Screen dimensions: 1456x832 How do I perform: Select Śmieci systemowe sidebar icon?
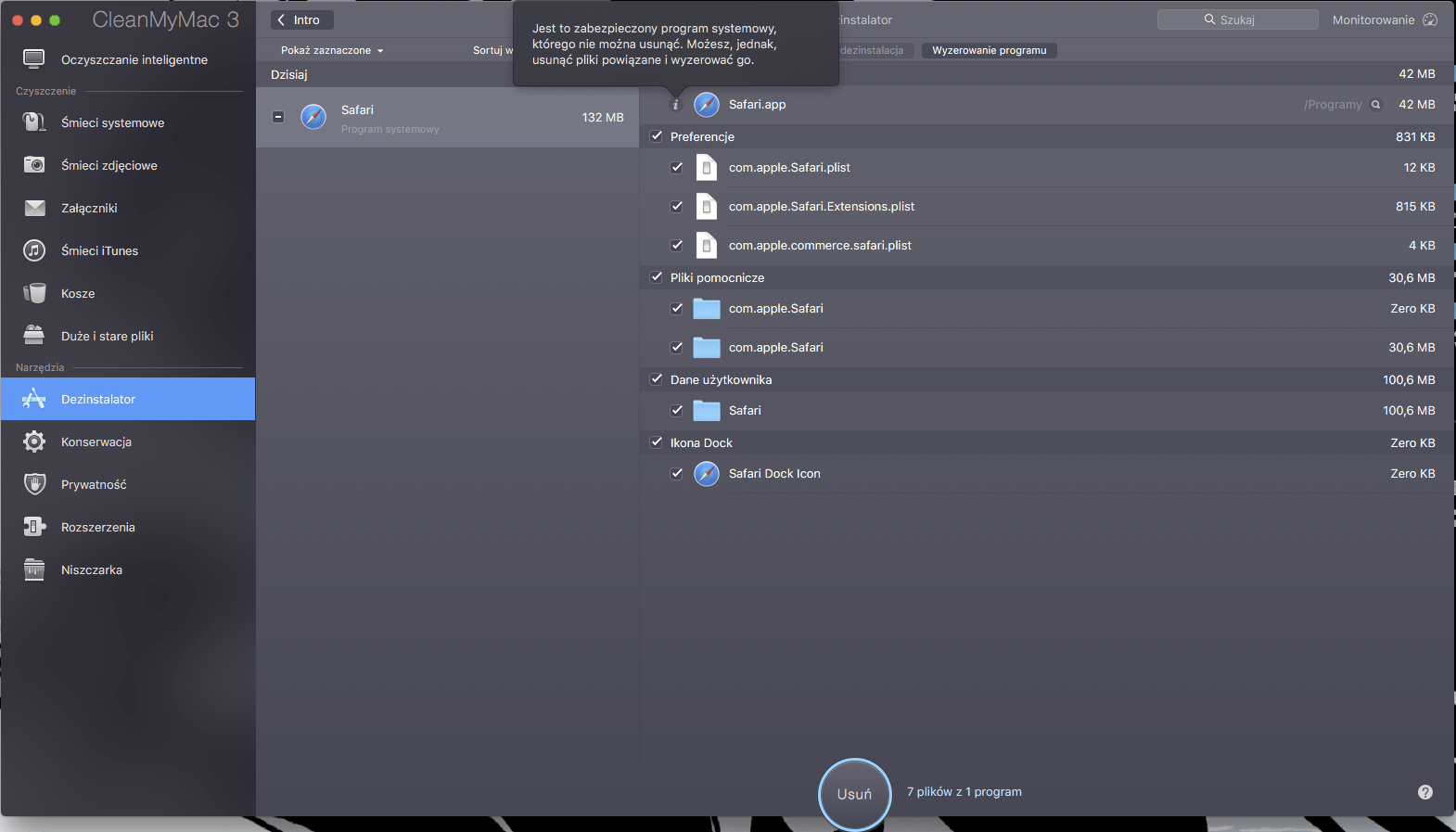click(34, 122)
